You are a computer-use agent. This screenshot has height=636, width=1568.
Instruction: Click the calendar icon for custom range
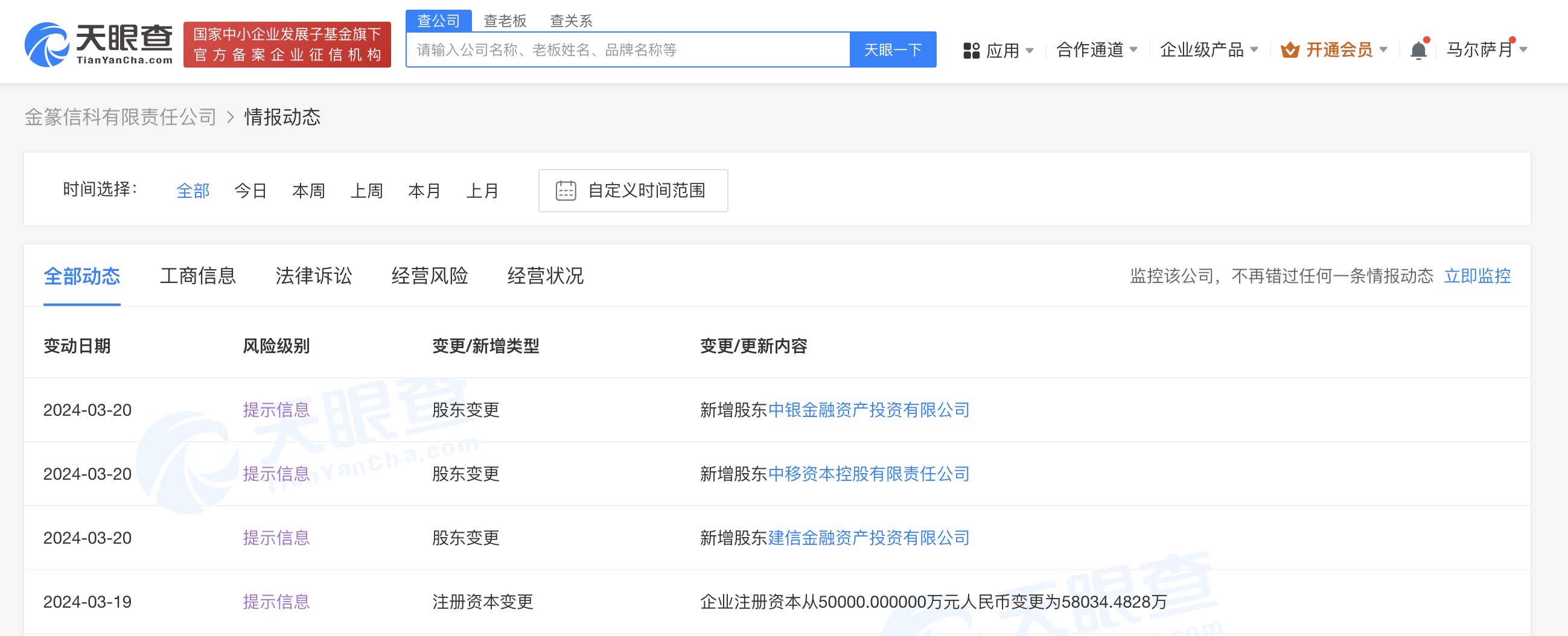click(x=566, y=191)
